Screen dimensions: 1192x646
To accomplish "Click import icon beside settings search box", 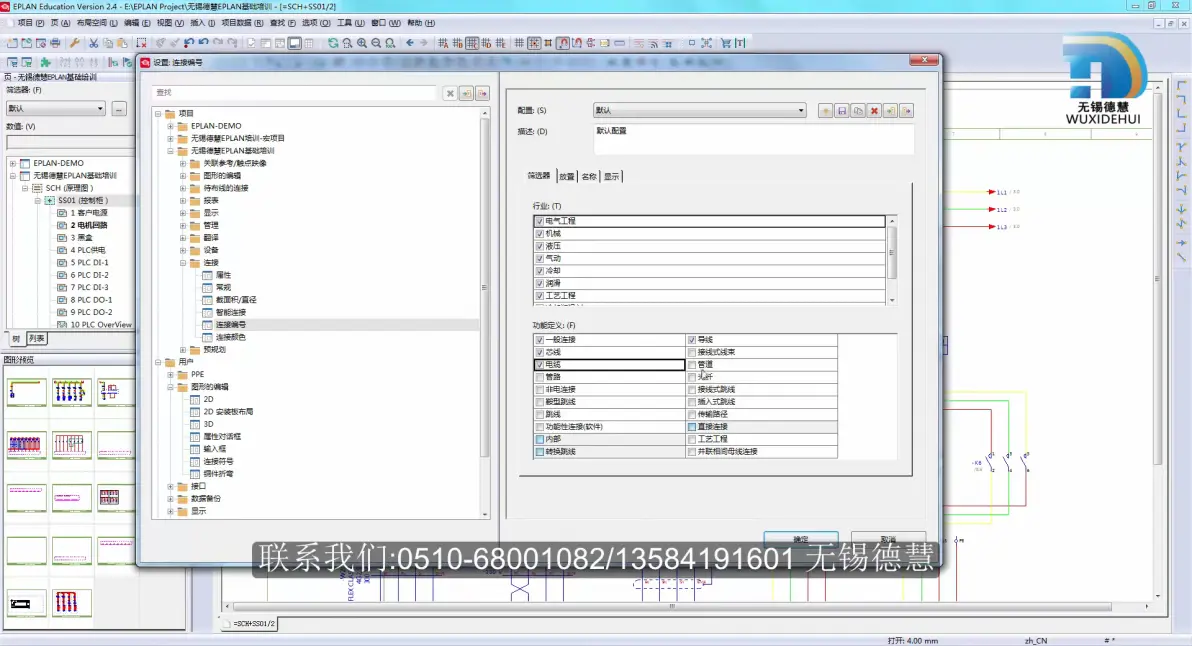I will 466,93.
